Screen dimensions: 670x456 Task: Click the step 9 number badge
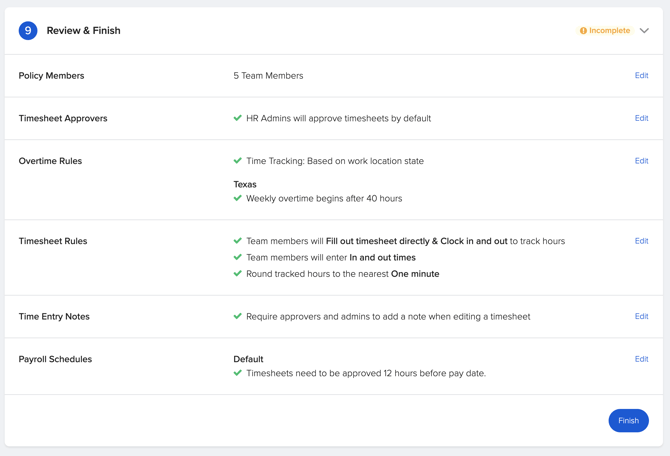click(28, 31)
